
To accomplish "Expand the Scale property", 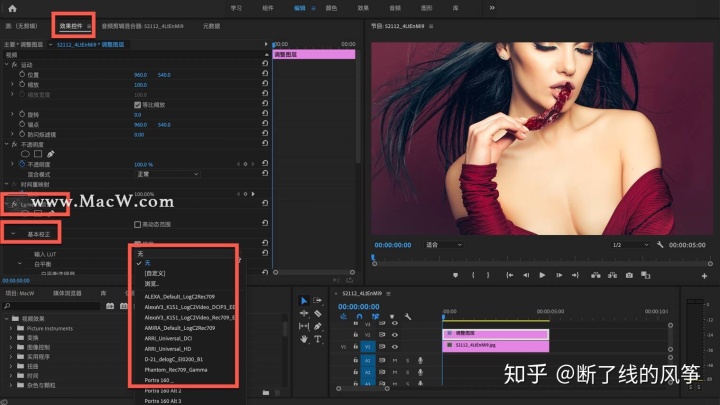I will (x=12, y=84).
